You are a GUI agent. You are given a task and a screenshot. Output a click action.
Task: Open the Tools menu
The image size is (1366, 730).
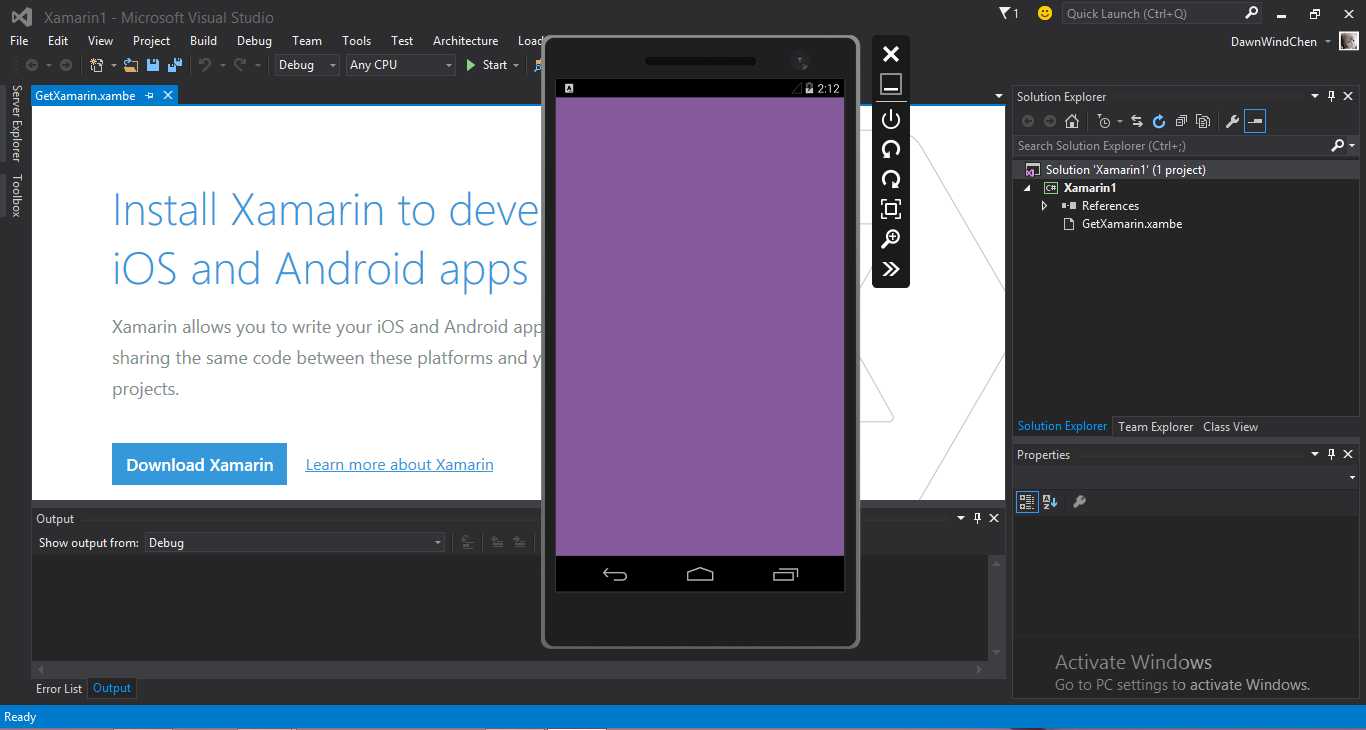tap(356, 41)
